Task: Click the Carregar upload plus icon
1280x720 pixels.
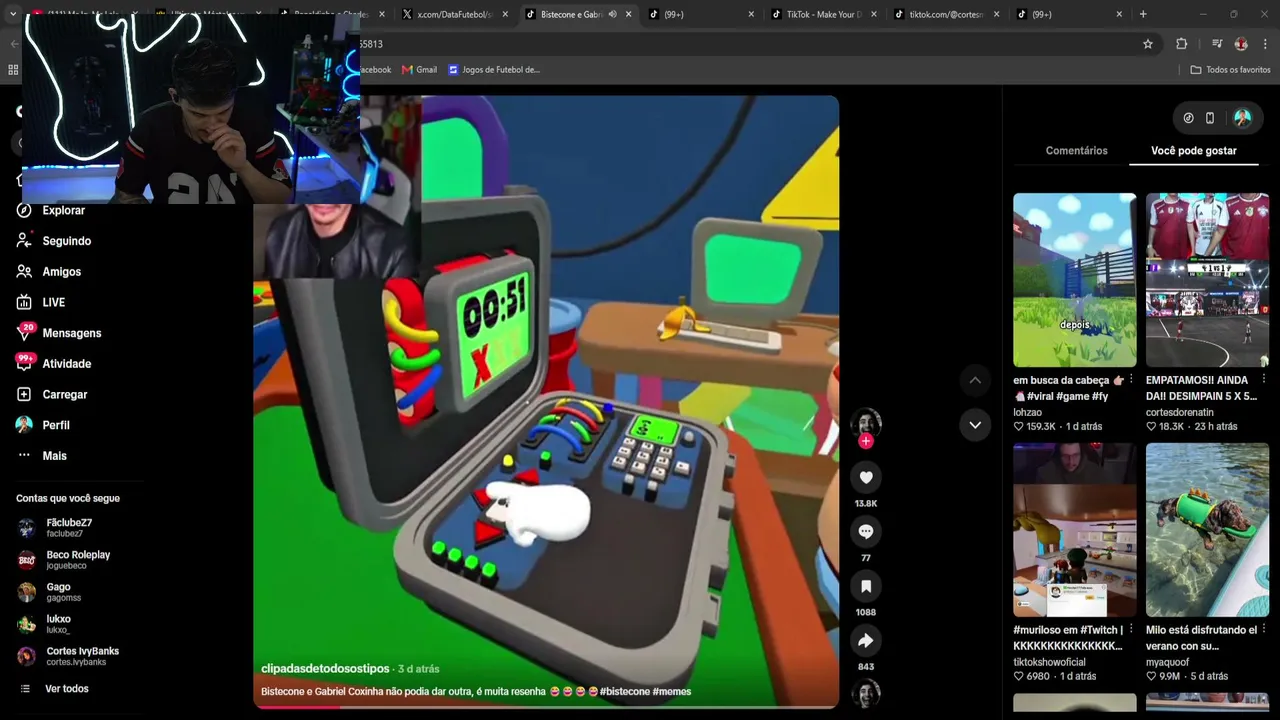Action: point(24,394)
